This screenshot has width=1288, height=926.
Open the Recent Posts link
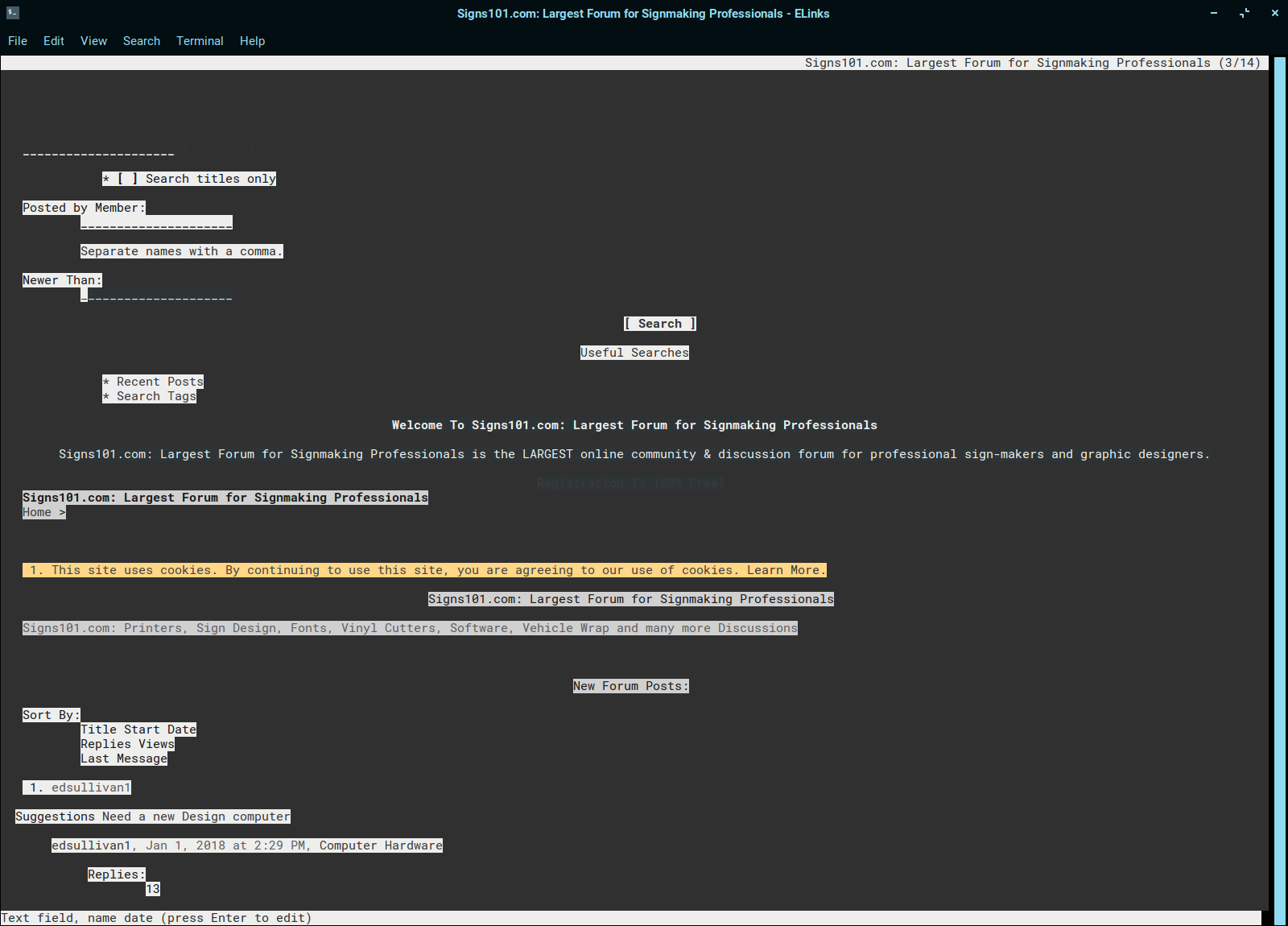coord(159,382)
